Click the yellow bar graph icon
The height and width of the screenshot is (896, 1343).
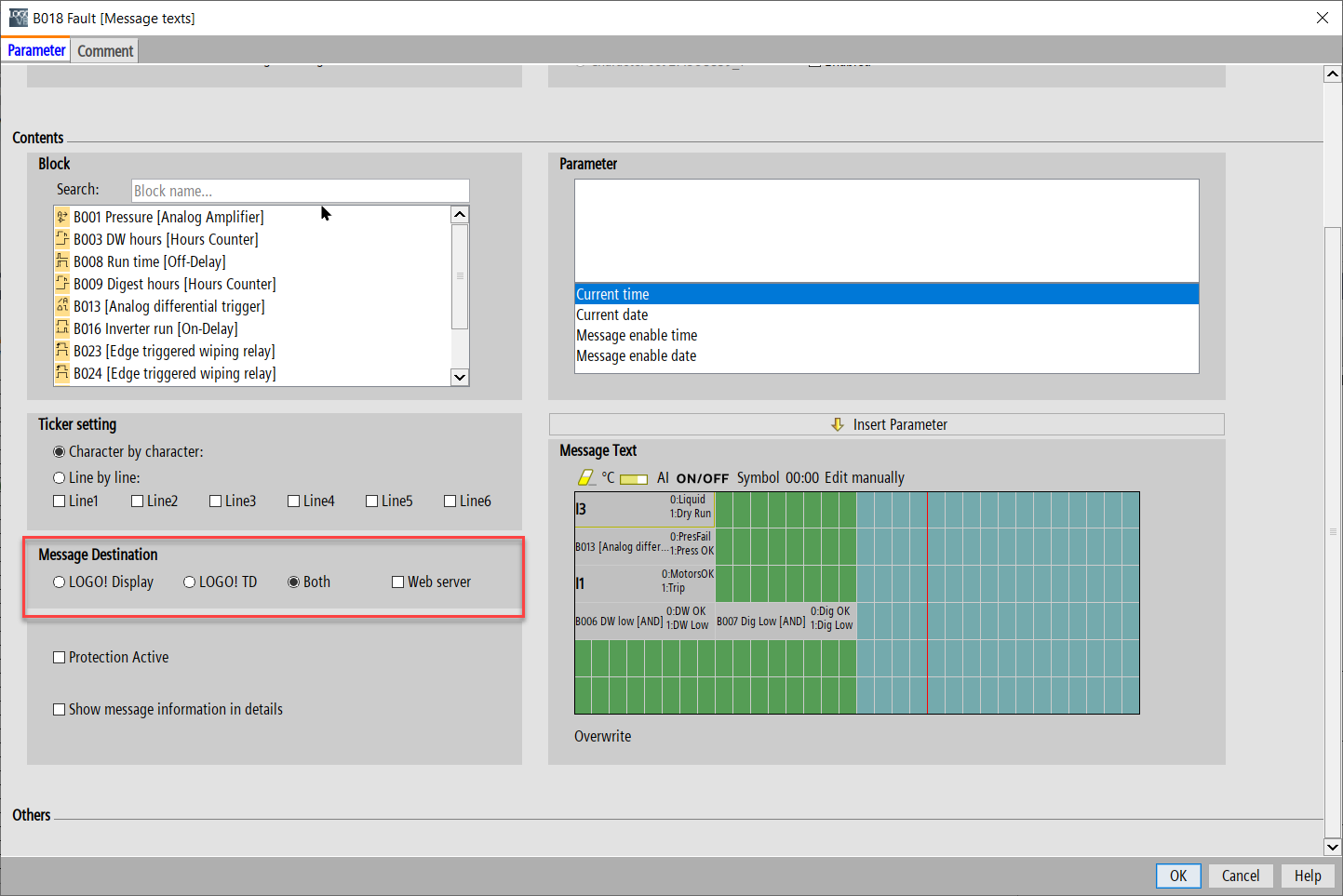[634, 478]
